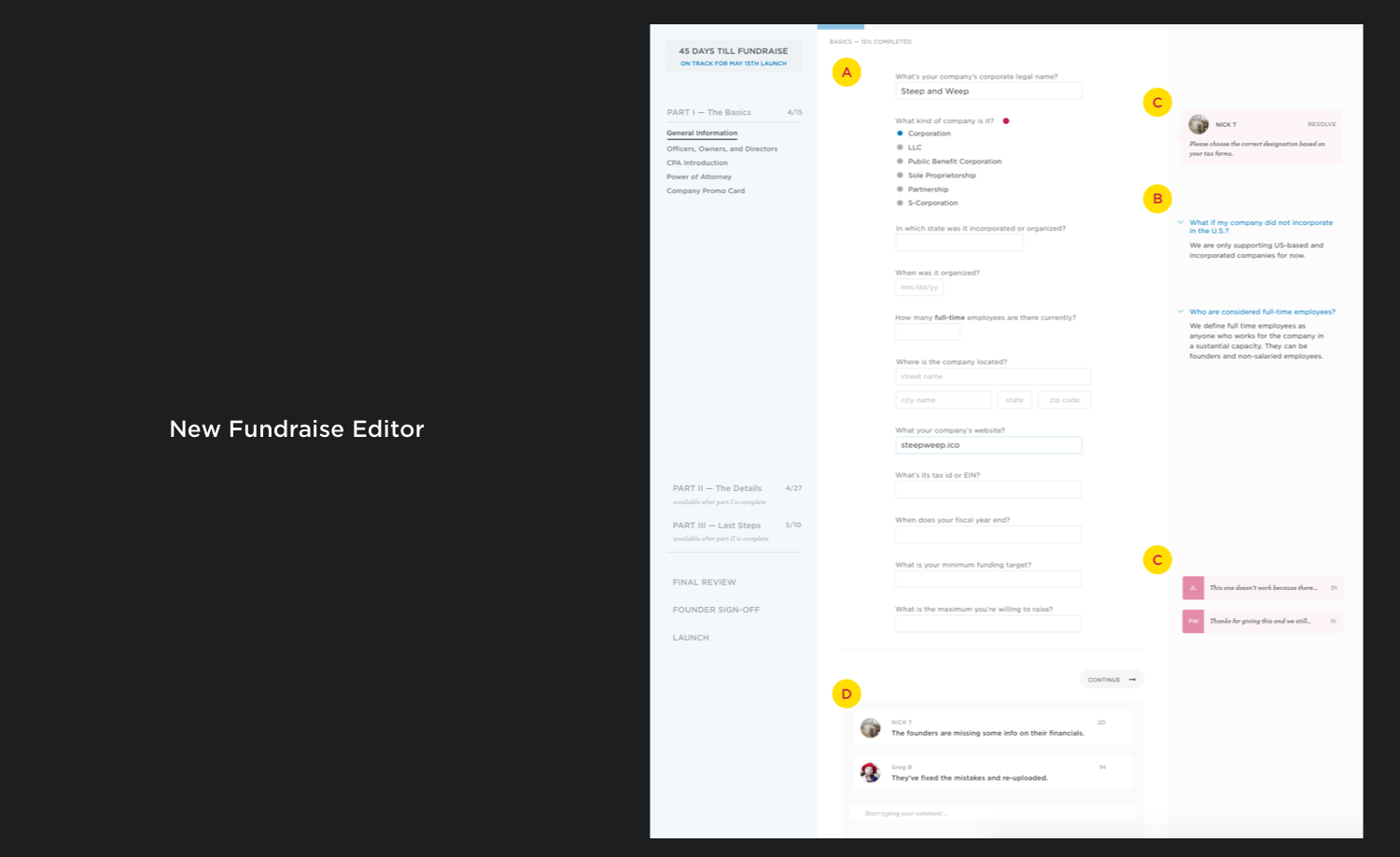
Task: Click Nick T's avatar in the comment thread
Action: (870, 728)
